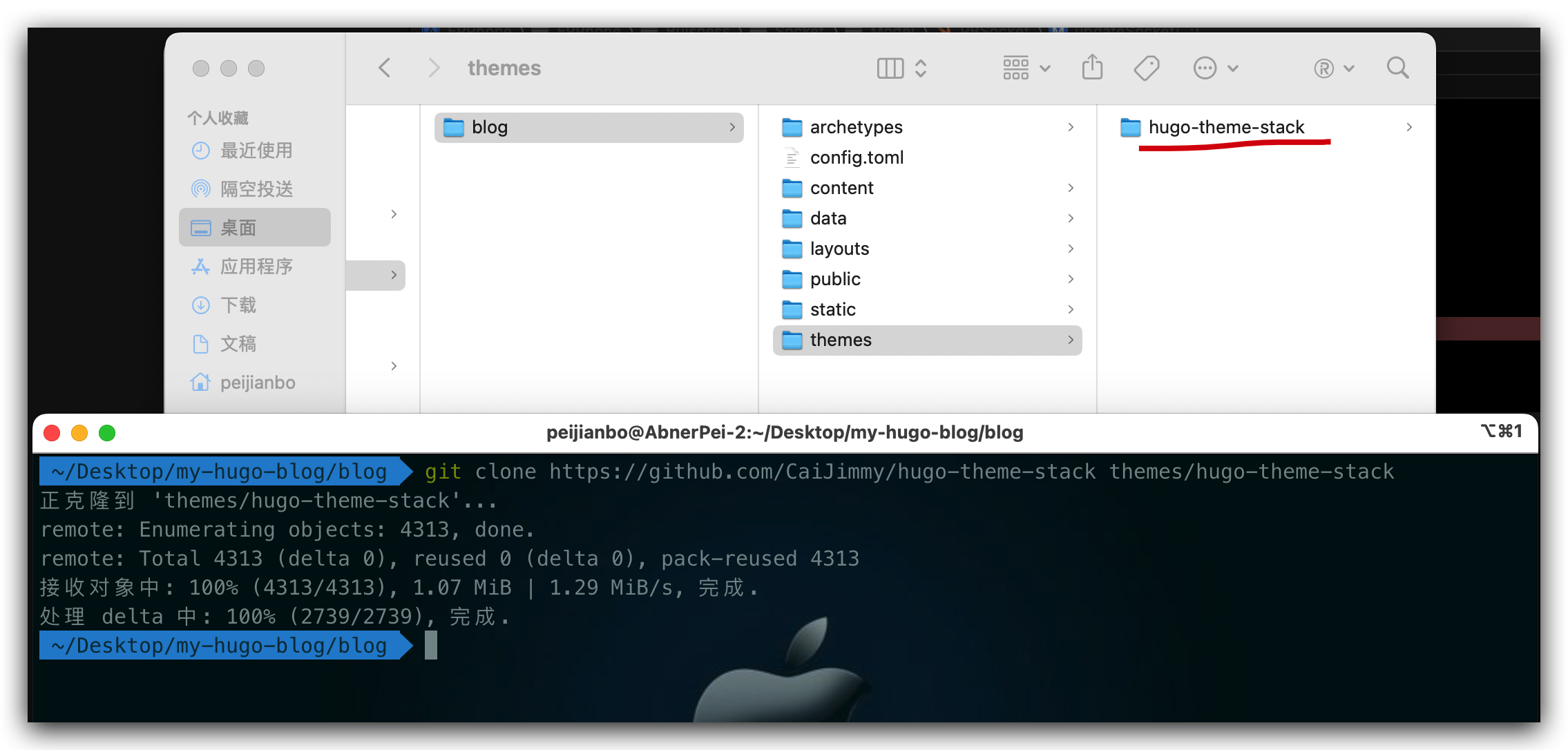Image resolution: width=1568 pixels, height=750 pixels.
Task: Click the Tags icon in Finder toolbar
Action: (x=1146, y=68)
